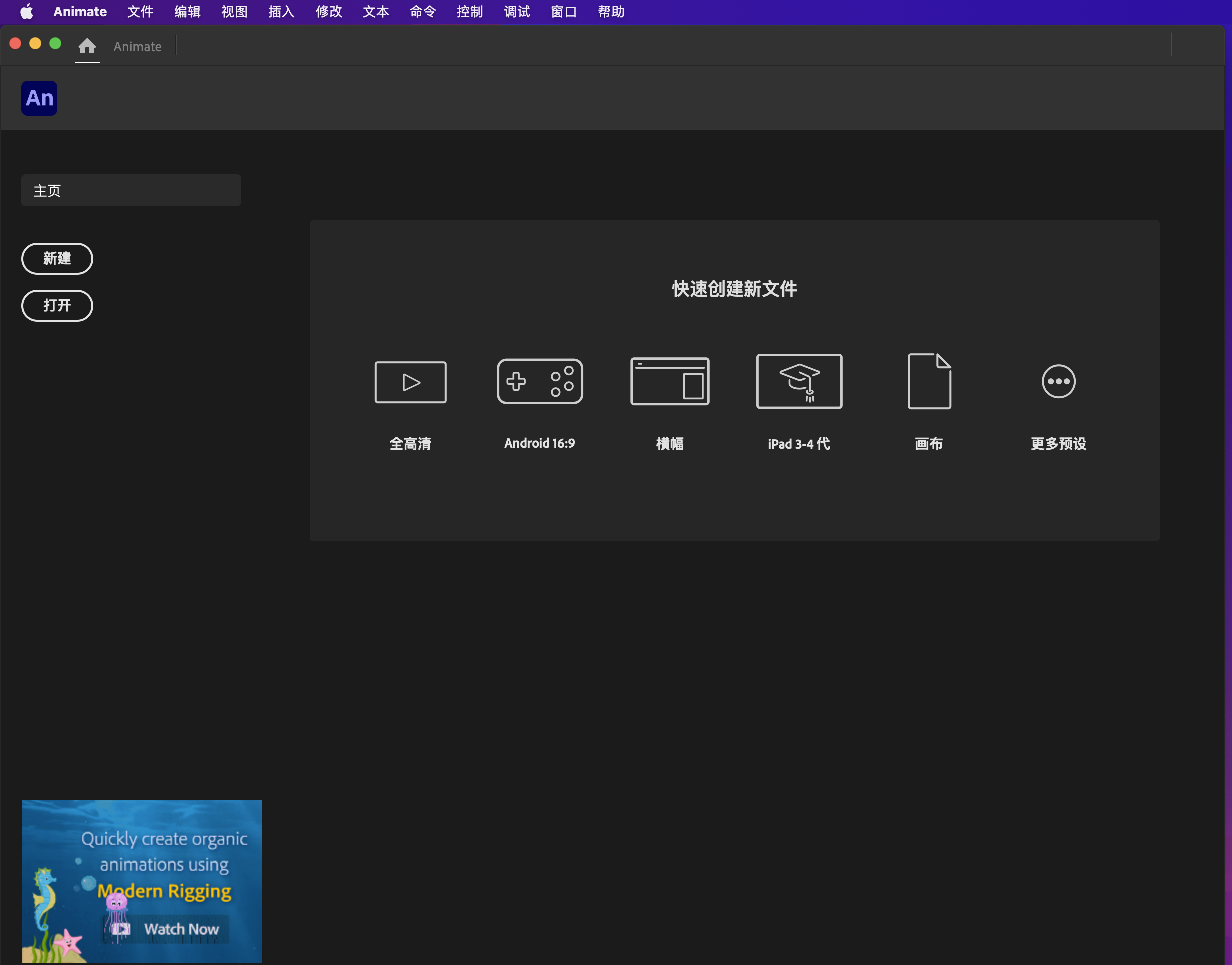Open the 控制 menu

(469, 12)
